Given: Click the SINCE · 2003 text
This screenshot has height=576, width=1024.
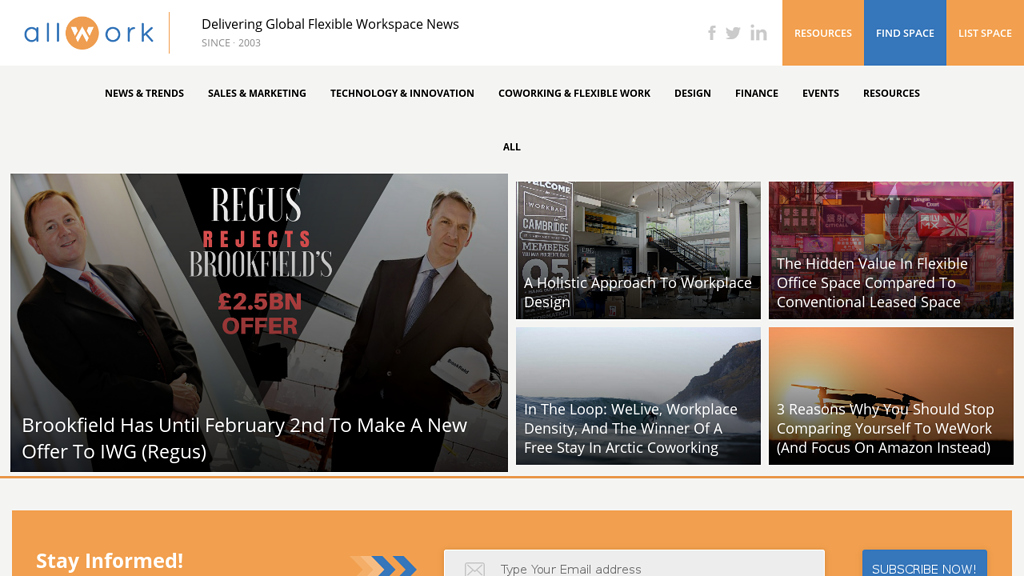Looking at the screenshot, I should coord(231,43).
